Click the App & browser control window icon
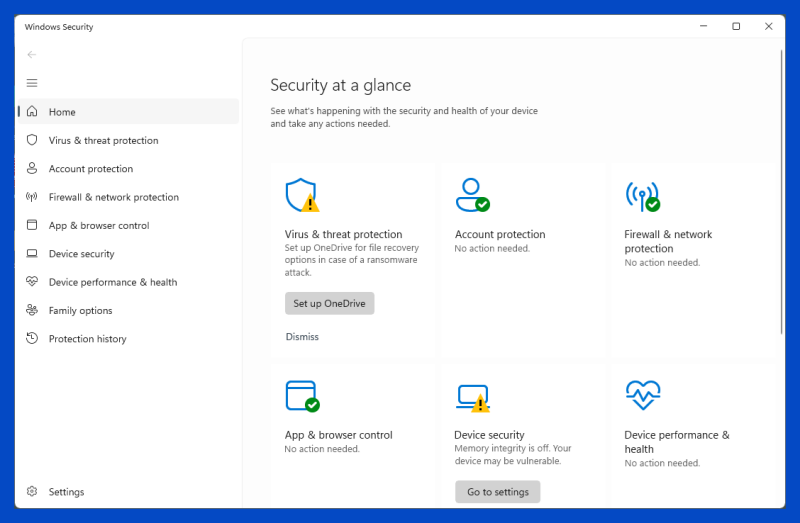 303,395
